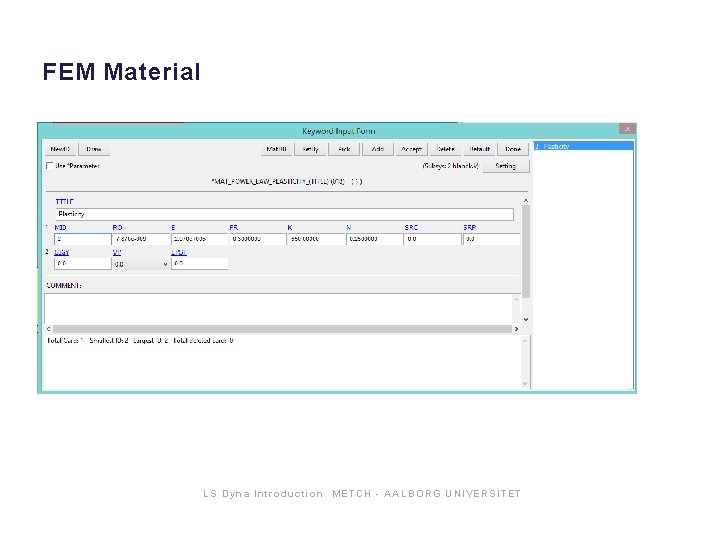Click the E modulus input field
Viewport: 720px width, 540px height.
[199, 239]
